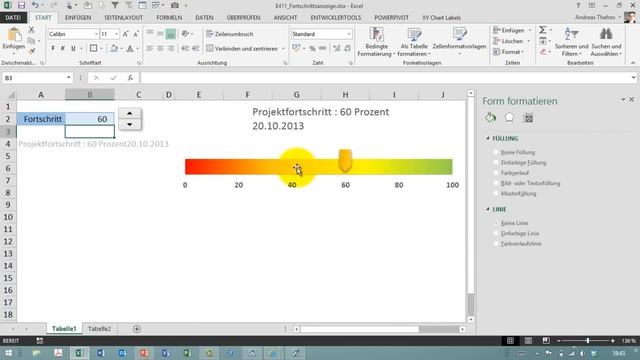This screenshot has width=640, height=360.
Task: Increase the font size with larger A icon
Action: click(x=126, y=34)
